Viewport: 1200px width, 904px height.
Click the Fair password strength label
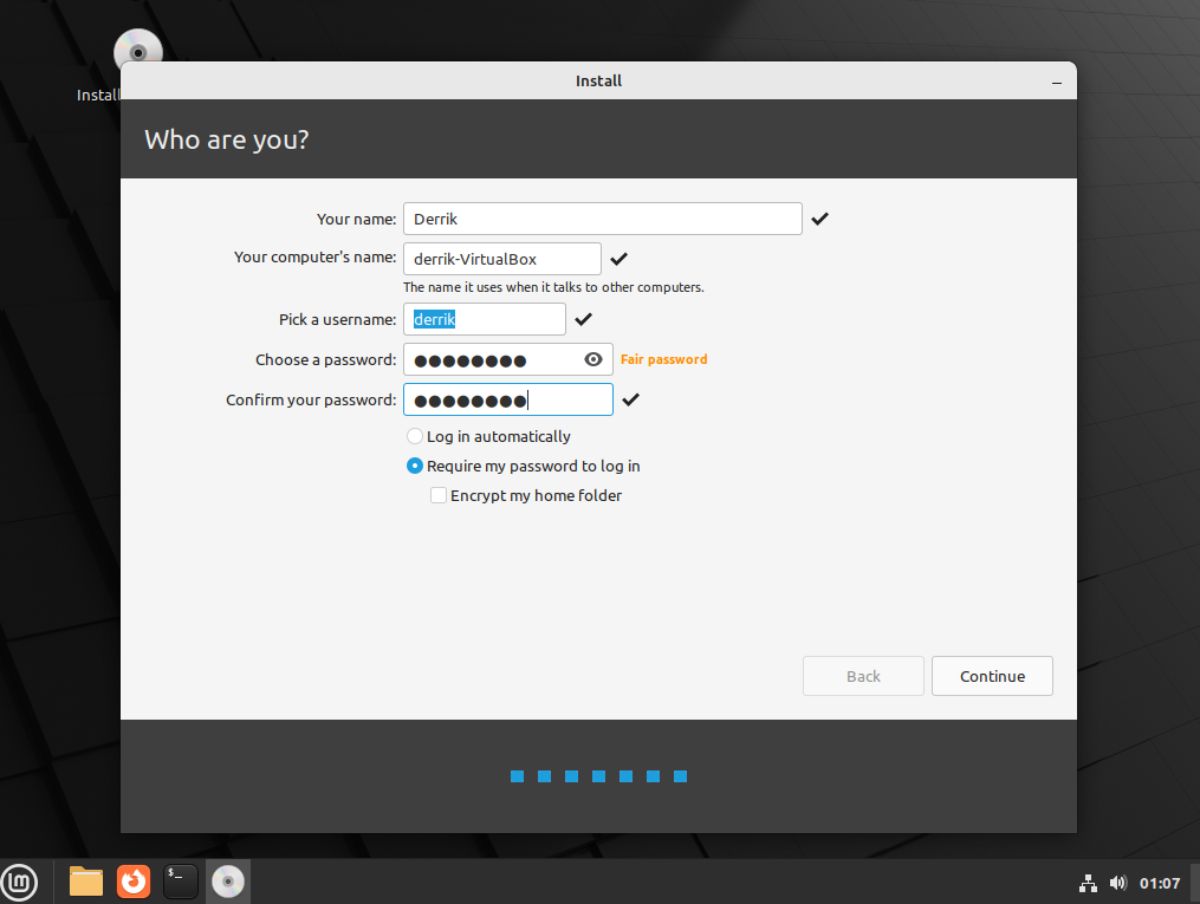pyautogui.click(x=663, y=359)
